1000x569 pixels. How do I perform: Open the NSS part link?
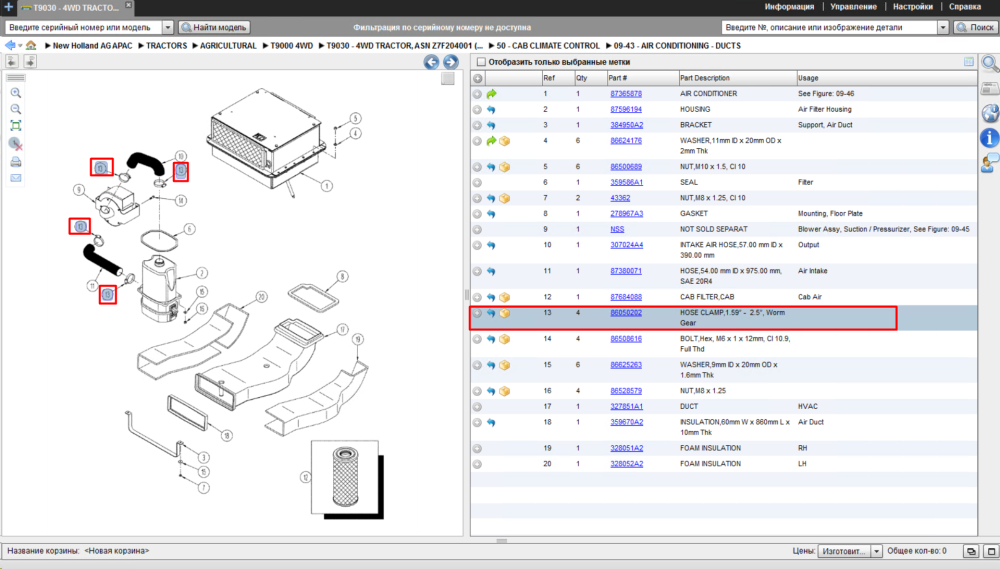pos(617,230)
